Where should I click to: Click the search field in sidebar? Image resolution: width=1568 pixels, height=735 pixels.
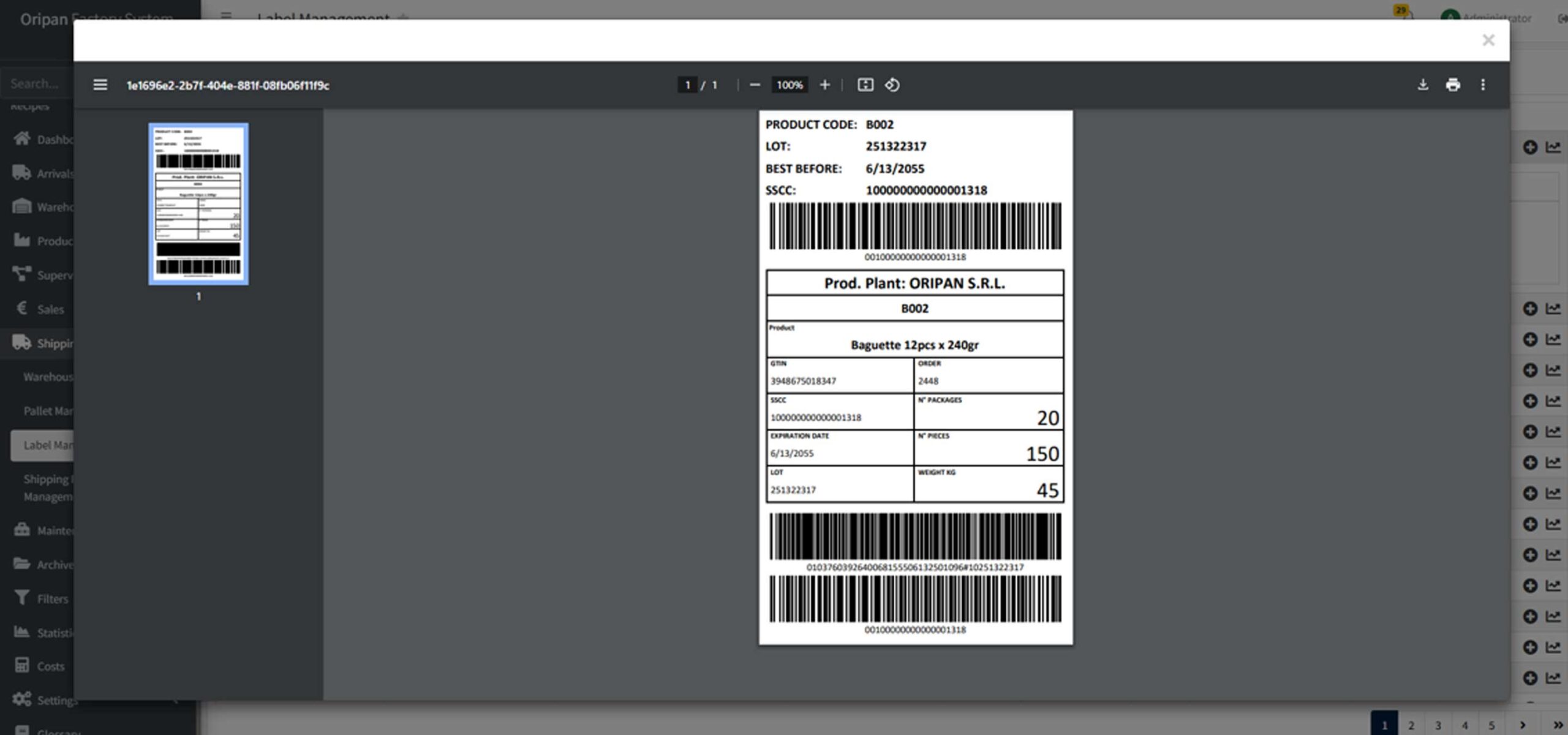pos(37,83)
